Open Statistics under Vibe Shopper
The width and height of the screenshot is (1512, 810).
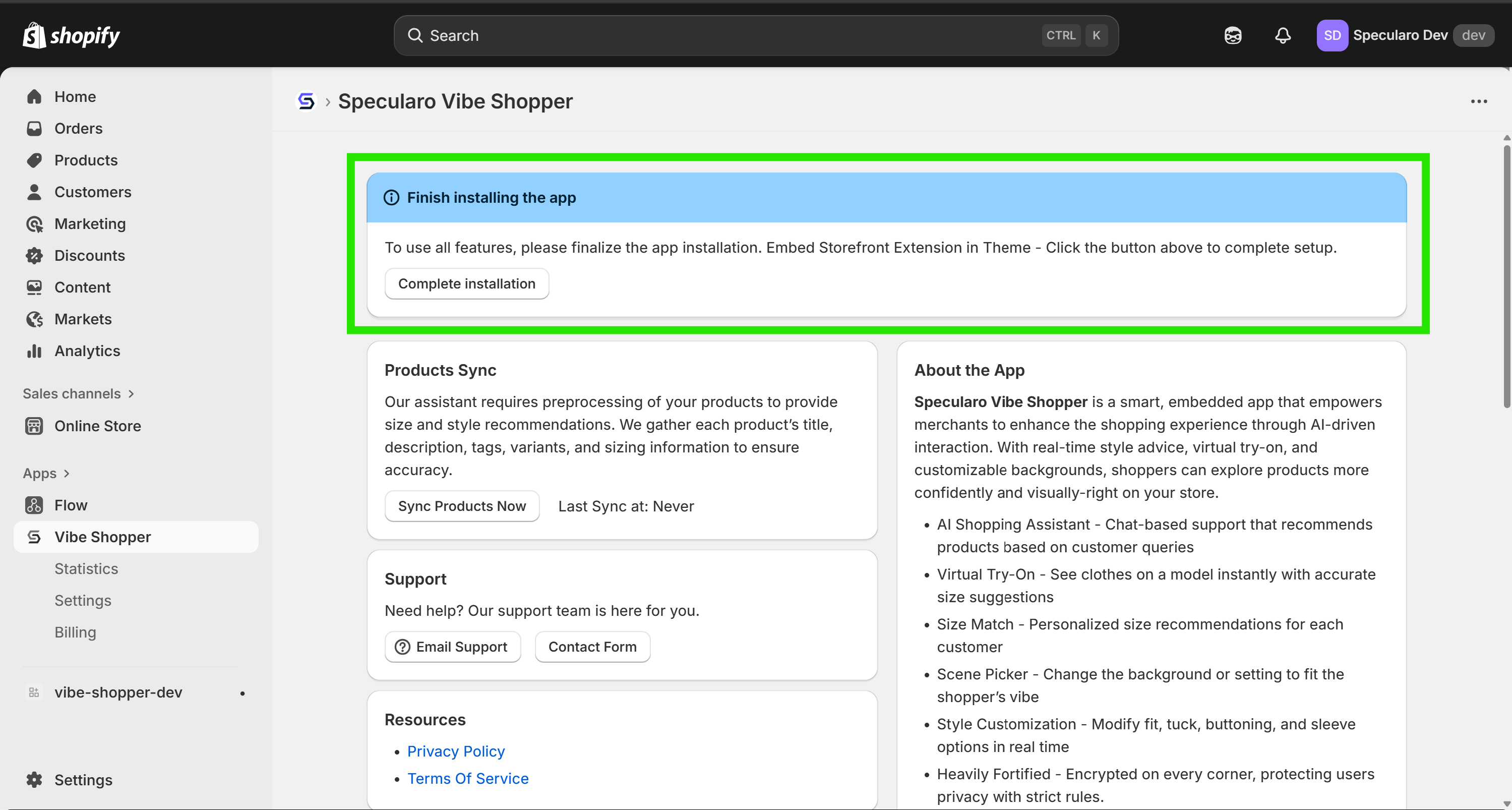click(86, 568)
